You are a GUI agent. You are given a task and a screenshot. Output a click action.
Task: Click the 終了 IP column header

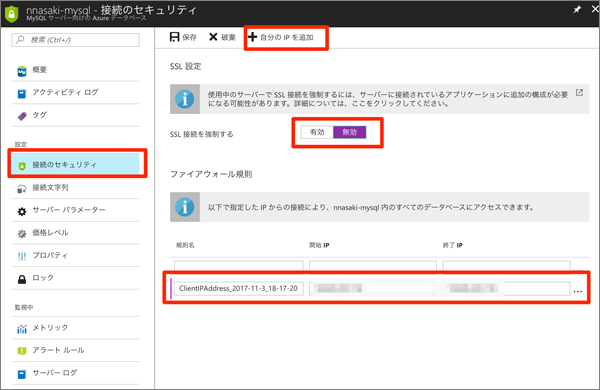point(453,245)
